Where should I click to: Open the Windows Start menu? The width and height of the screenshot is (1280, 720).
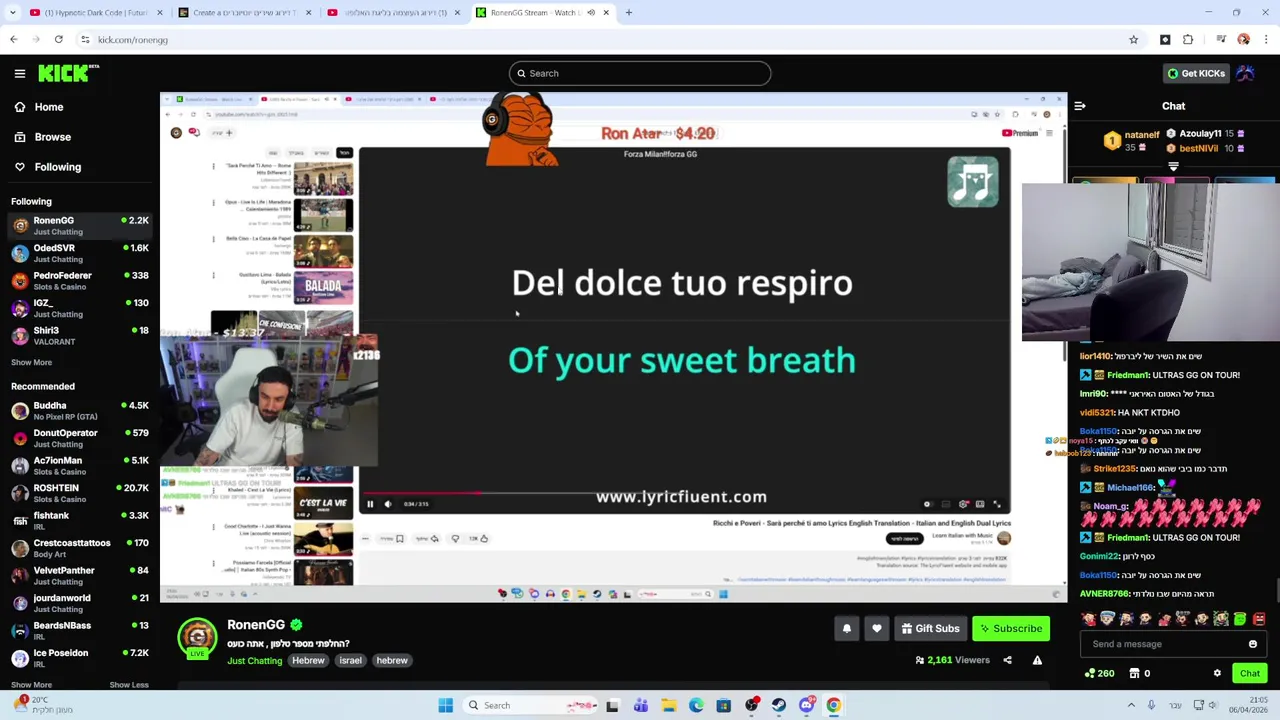tap(445, 705)
